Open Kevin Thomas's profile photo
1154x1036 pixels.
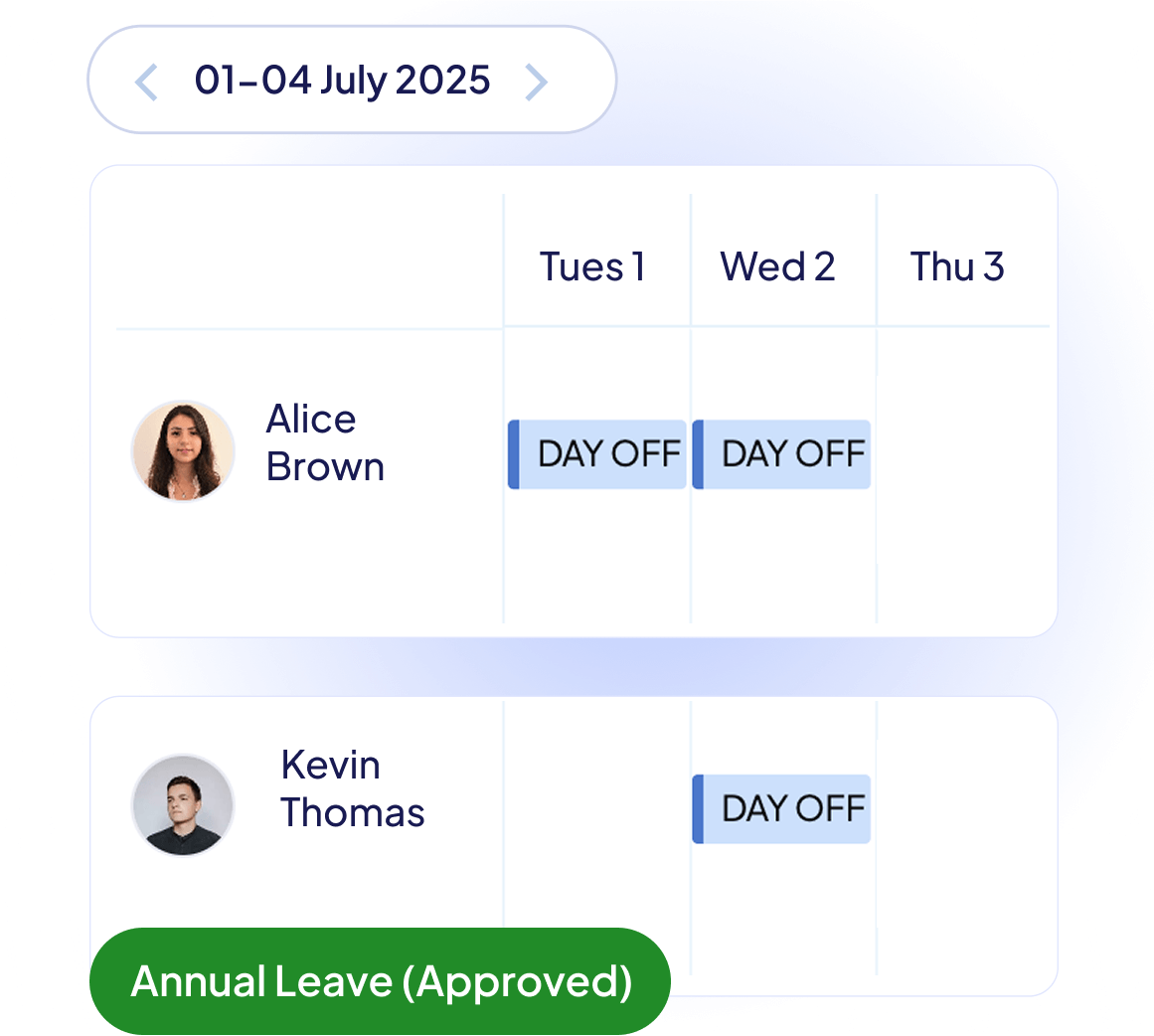(x=183, y=804)
